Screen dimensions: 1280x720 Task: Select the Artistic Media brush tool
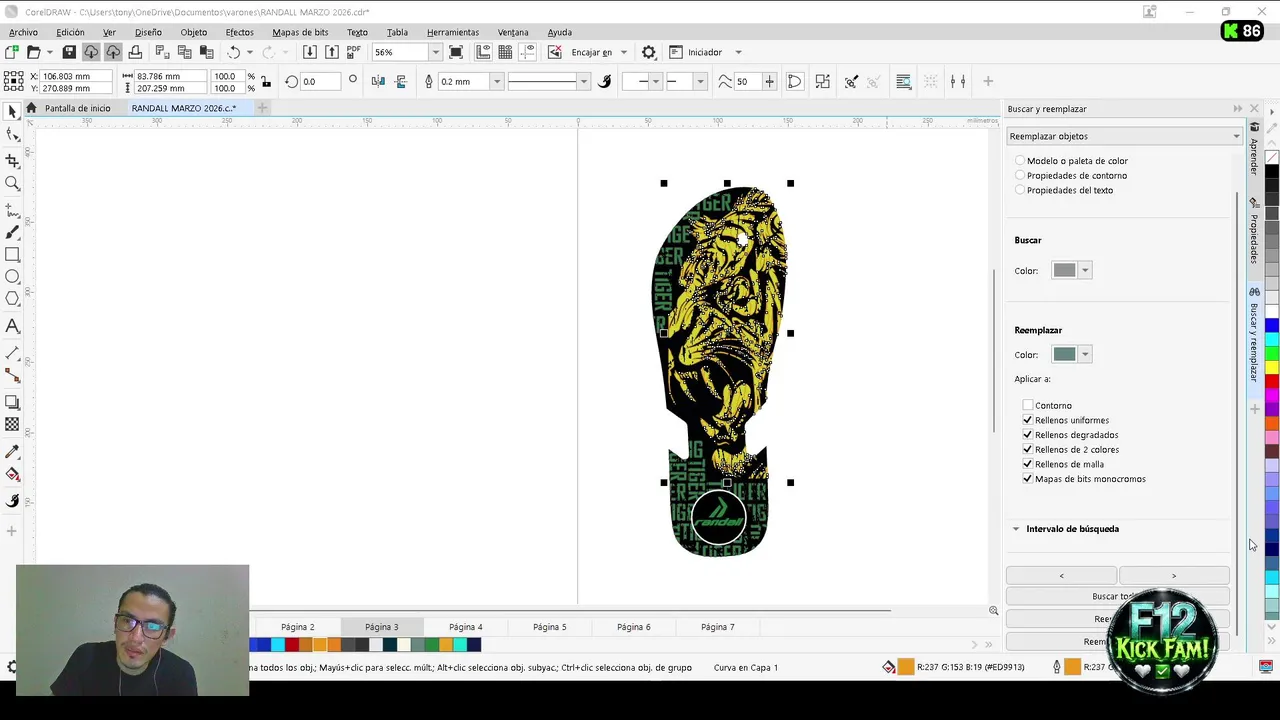pyautogui.click(x=12, y=232)
